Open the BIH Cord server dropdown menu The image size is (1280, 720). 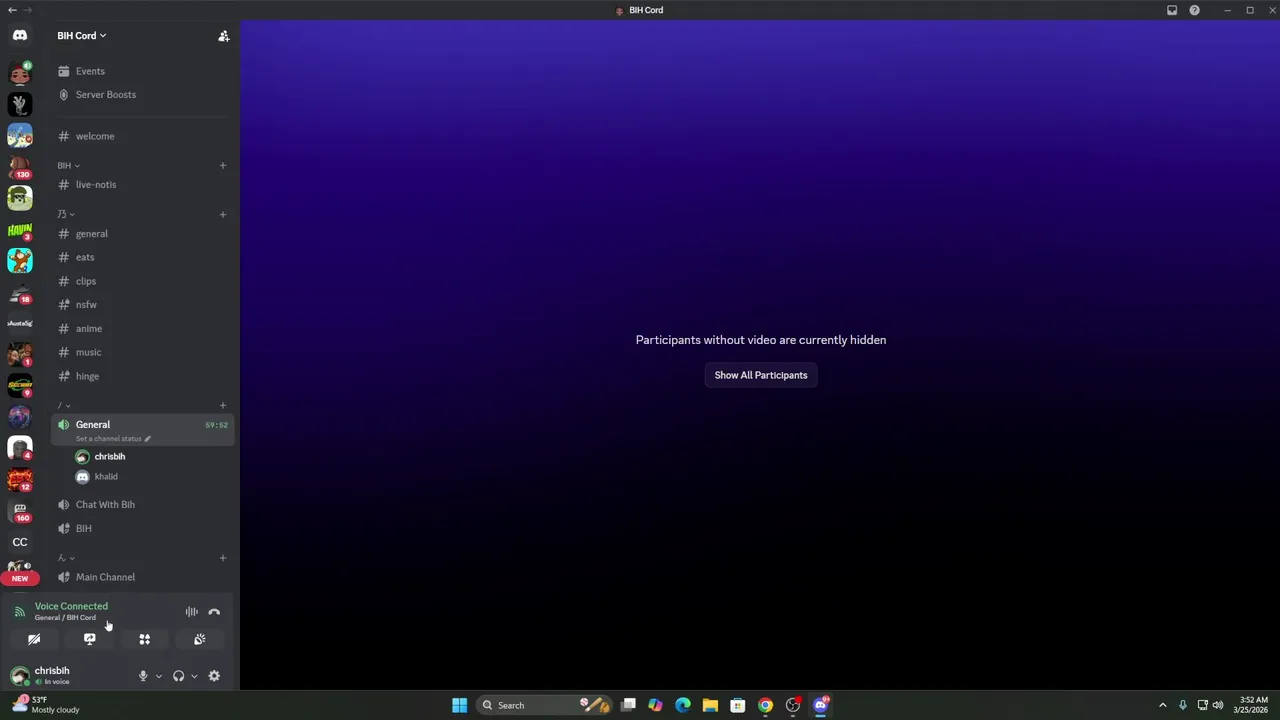[x=82, y=36]
